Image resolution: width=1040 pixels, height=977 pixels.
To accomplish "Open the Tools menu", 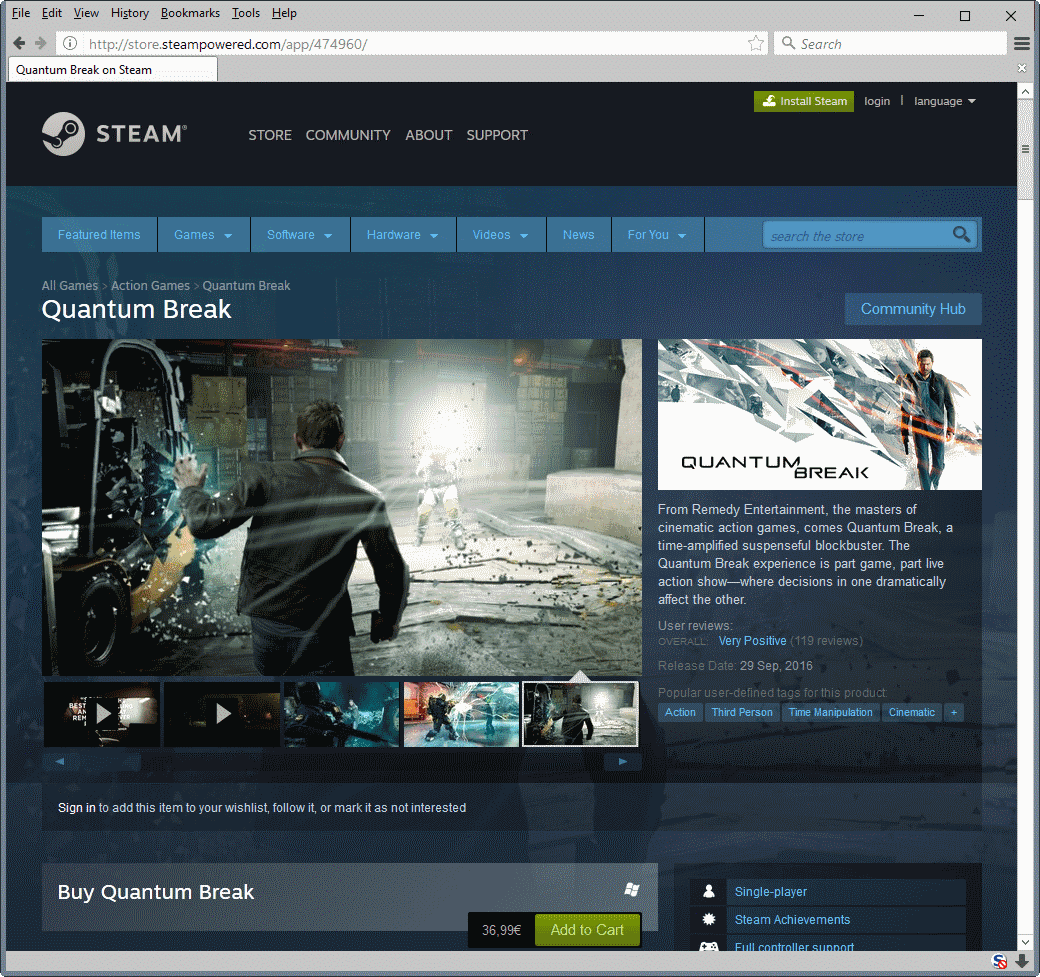I will [245, 13].
